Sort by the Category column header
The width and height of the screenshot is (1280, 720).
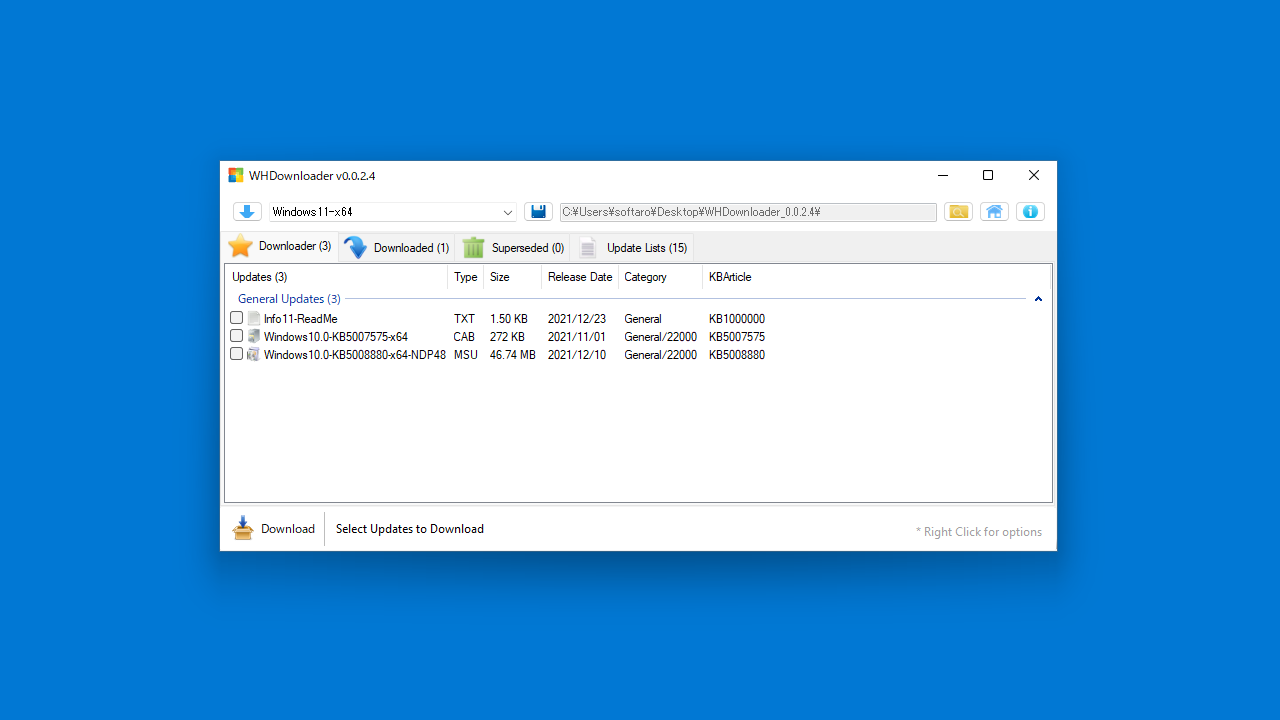click(x=661, y=277)
